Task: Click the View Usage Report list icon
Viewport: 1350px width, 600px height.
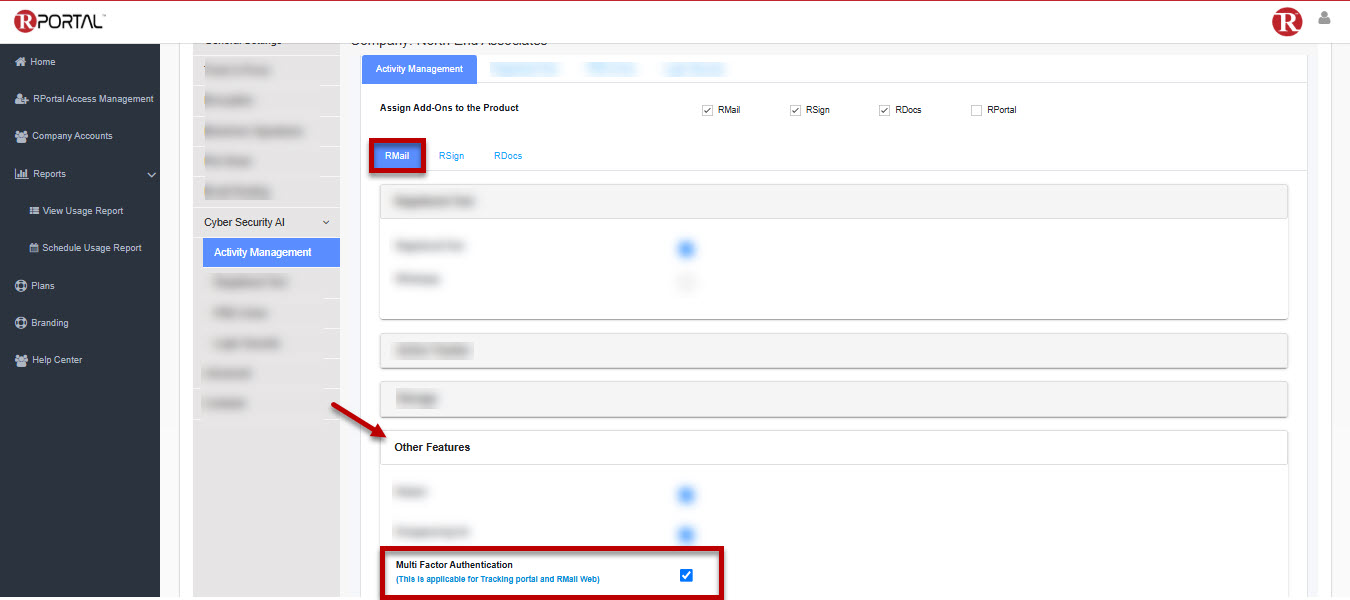Action: click(34, 211)
